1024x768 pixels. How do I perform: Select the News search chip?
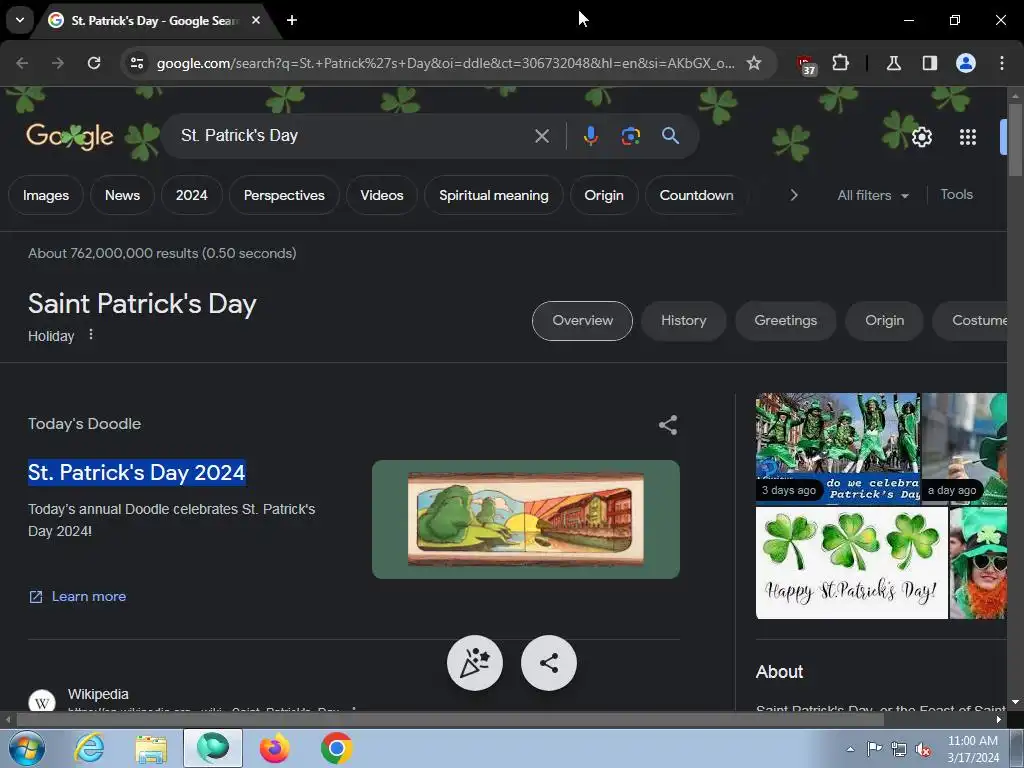pos(122,195)
